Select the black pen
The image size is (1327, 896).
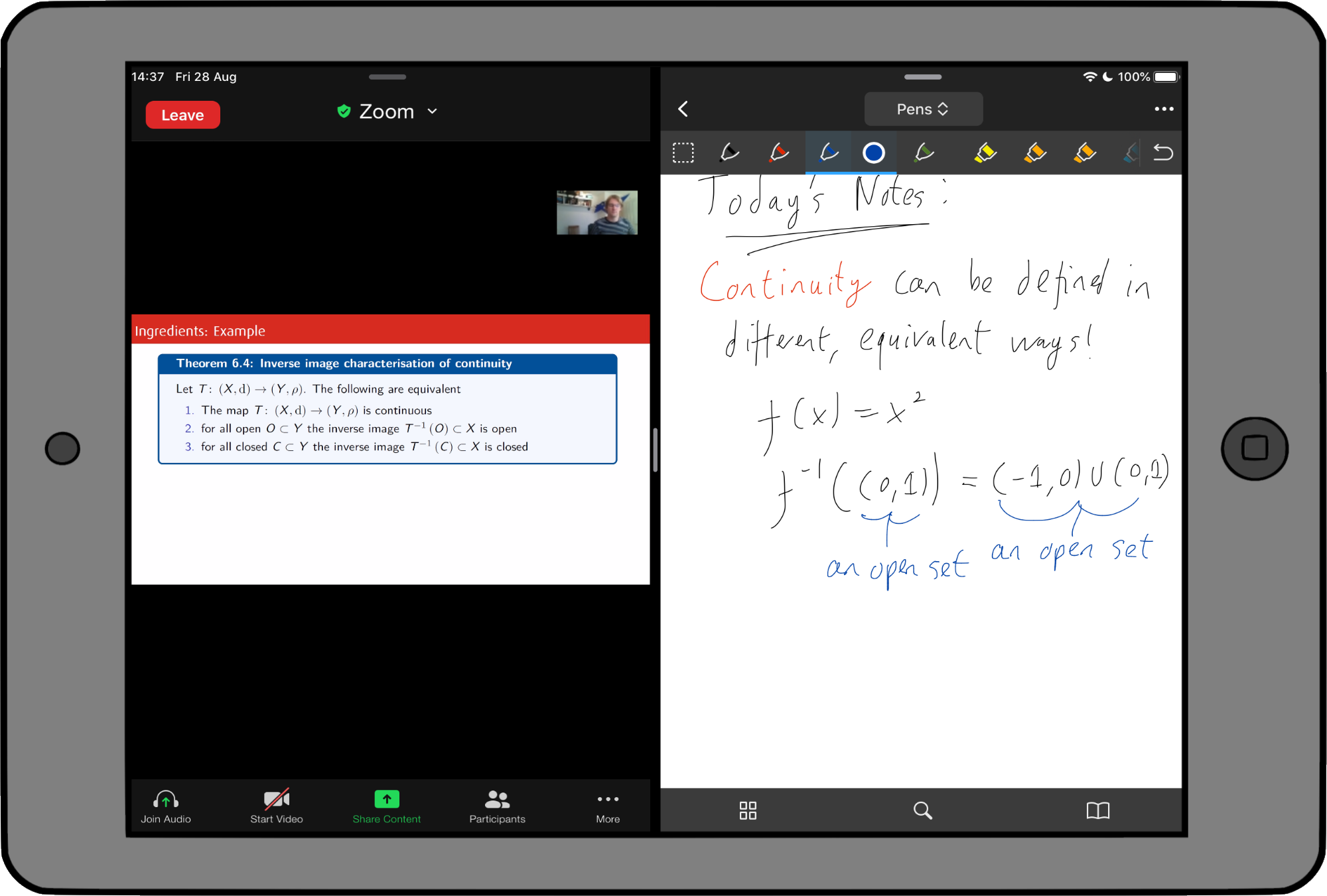729,153
